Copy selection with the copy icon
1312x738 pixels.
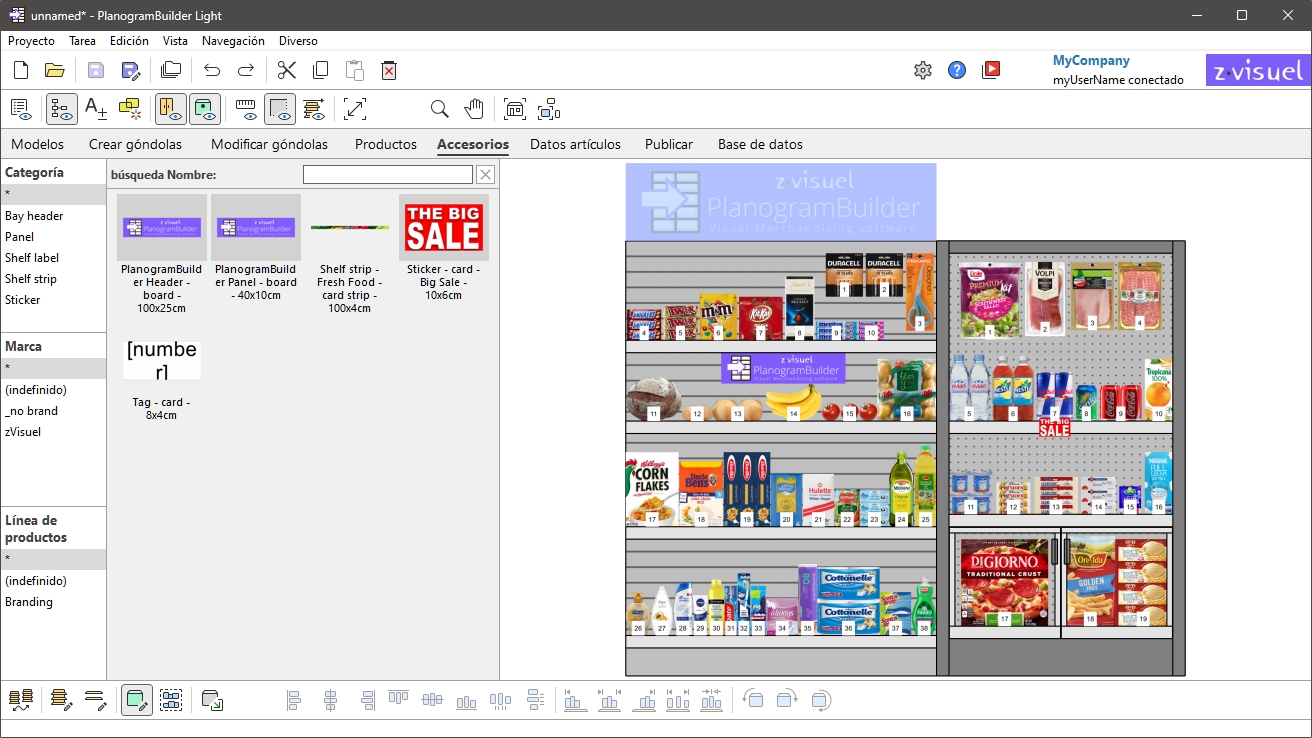(321, 70)
